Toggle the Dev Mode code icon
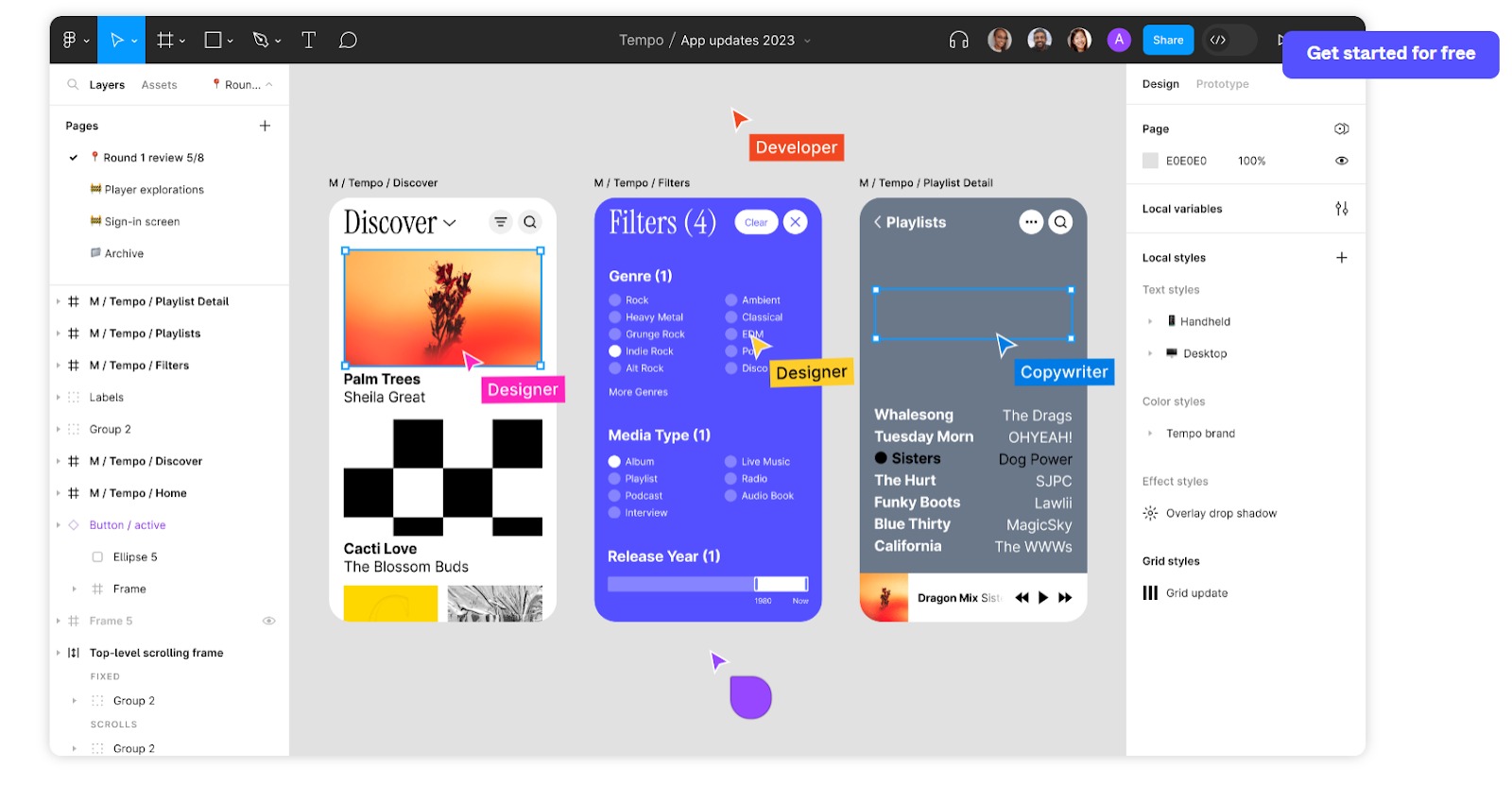This screenshot has height=786, width=1512. (x=1218, y=40)
